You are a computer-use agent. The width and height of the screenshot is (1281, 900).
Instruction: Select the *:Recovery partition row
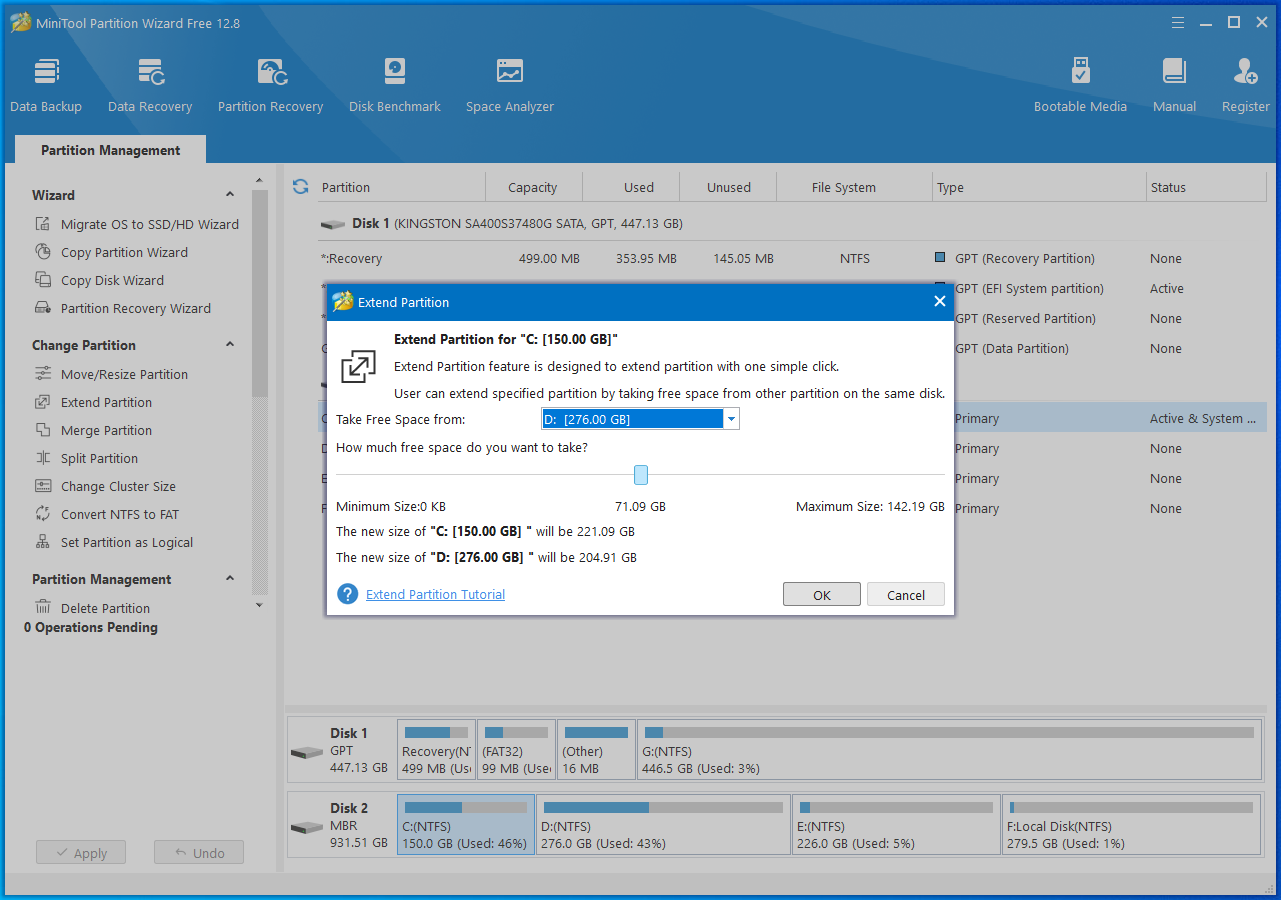(x=792, y=258)
